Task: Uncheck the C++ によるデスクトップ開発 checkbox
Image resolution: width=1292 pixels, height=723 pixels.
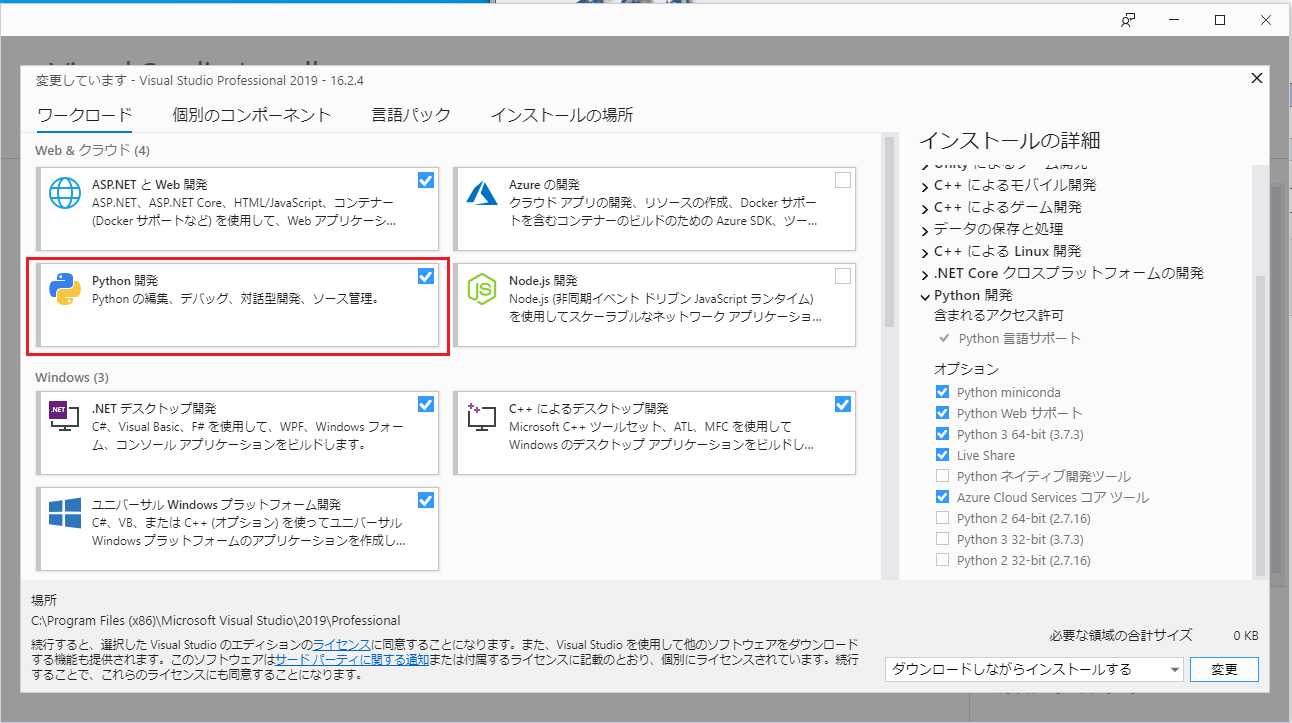Action: point(843,404)
